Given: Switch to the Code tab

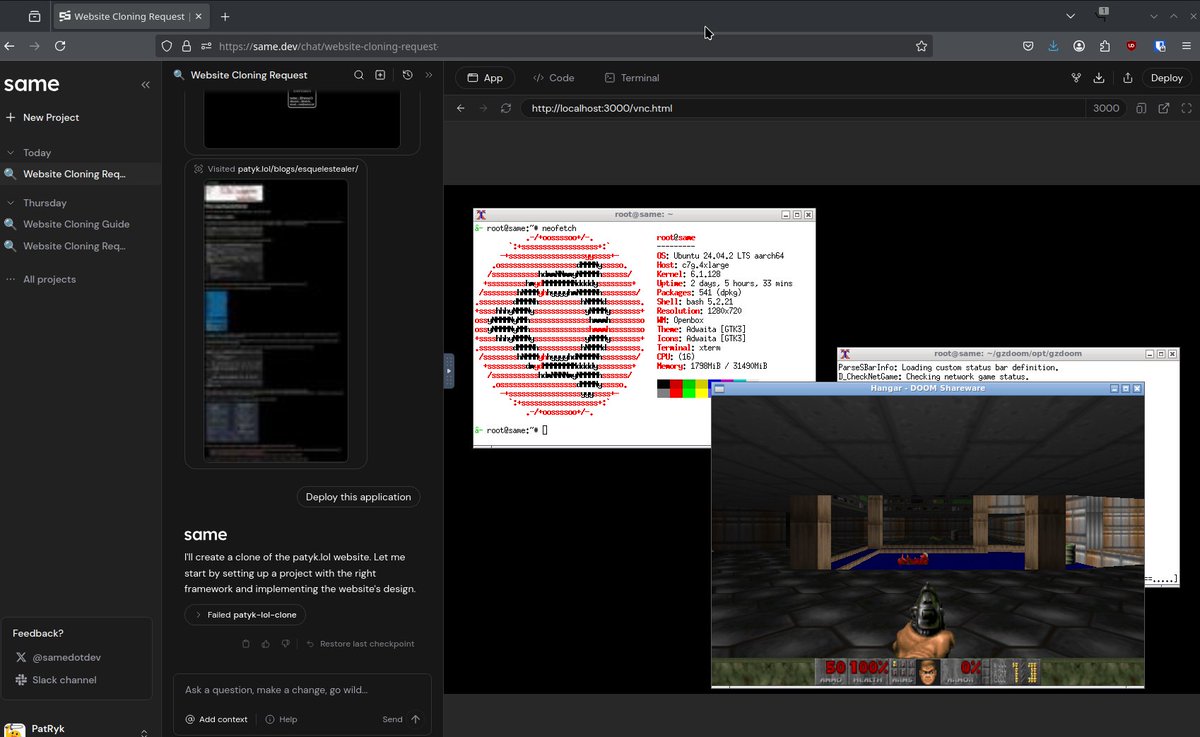Looking at the screenshot, I should coord(554,78).
